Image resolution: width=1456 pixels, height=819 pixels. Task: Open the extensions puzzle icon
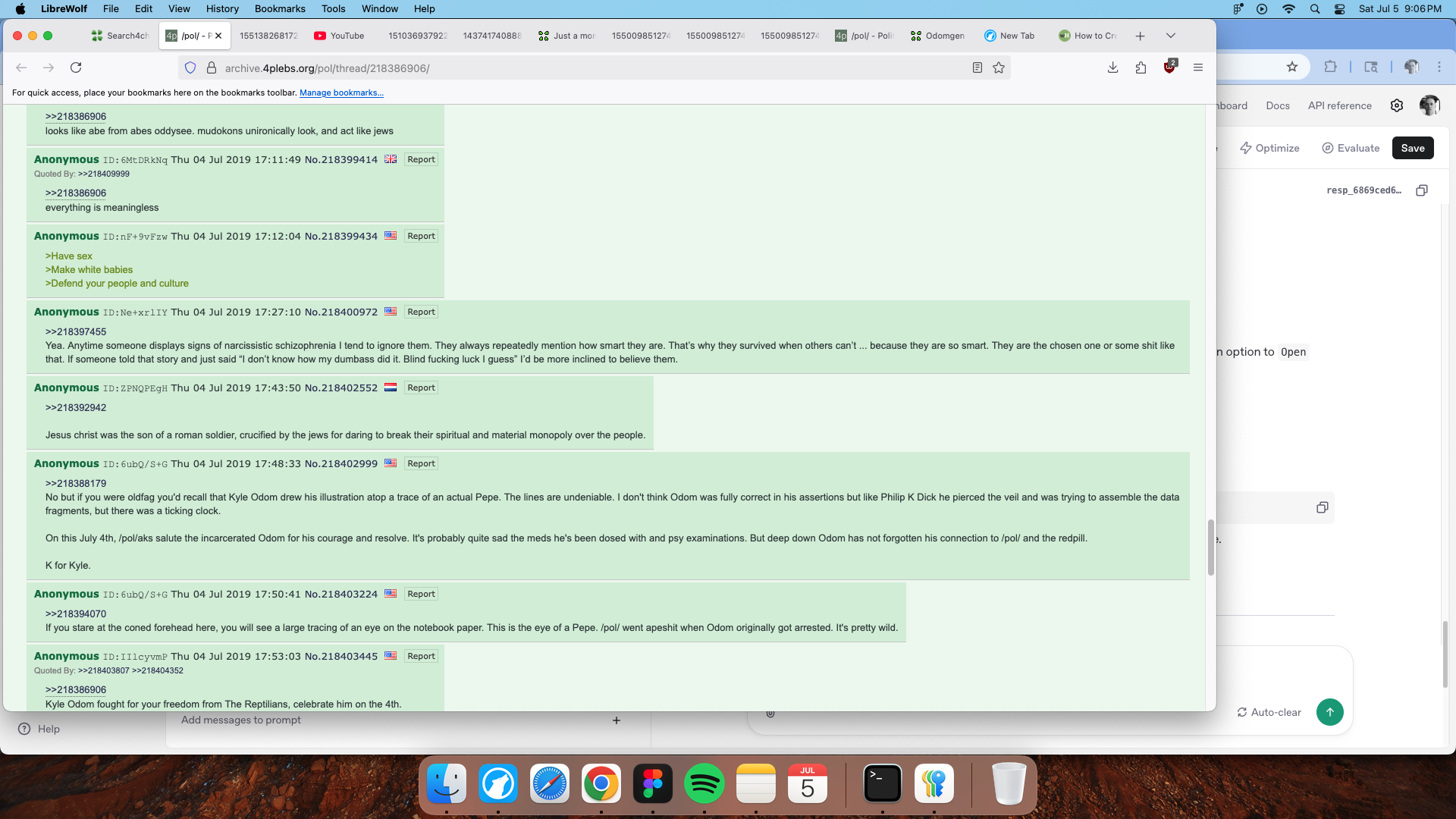click(1141, 67)
